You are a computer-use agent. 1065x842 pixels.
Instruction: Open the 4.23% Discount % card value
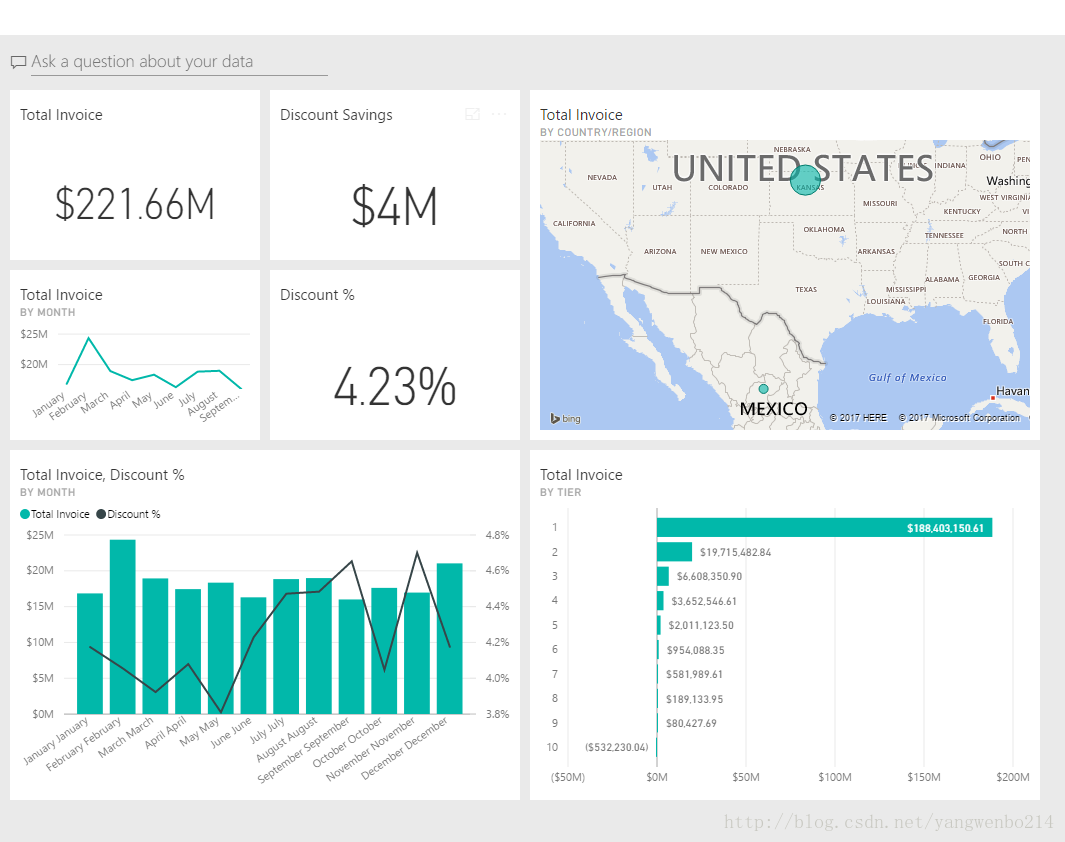pos(395,386)
